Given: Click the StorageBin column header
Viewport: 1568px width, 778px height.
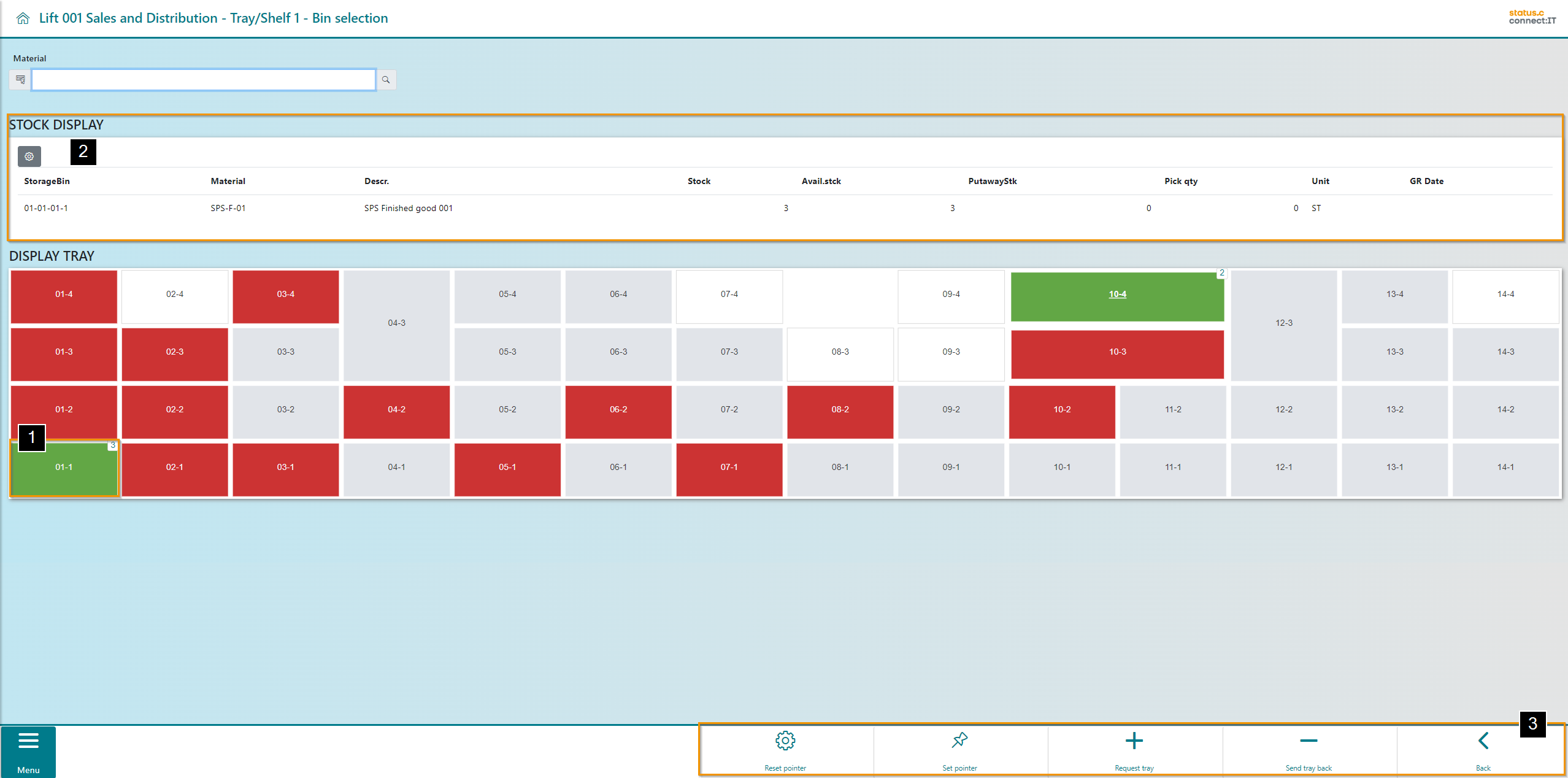Looking at the screenshot, I should pyautogui.click(x=47, y=182).
